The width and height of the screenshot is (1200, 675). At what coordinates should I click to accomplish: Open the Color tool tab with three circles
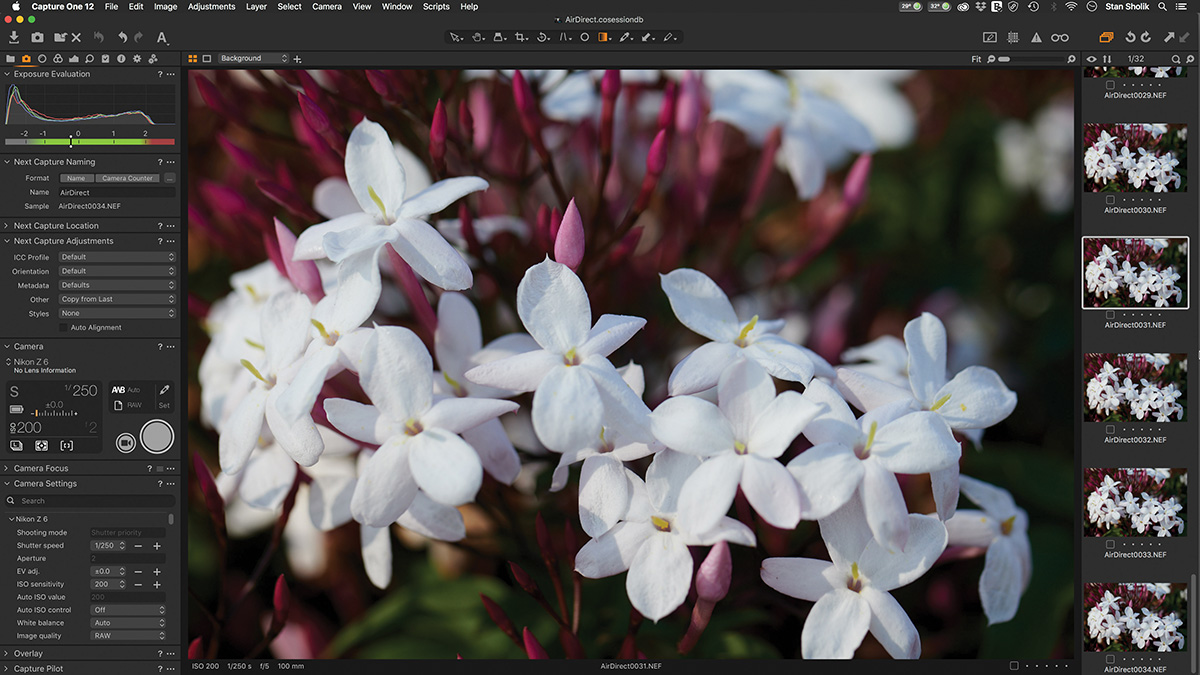tap(58, 59)
